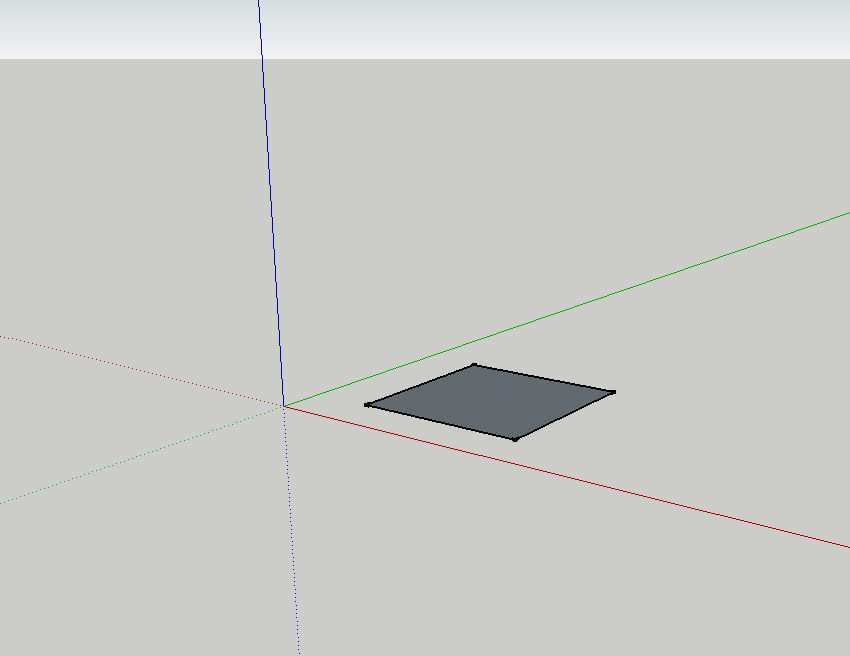Select the square's back-right edge
The height and width of the screenshot is (656, 850).
click(543, 378)
